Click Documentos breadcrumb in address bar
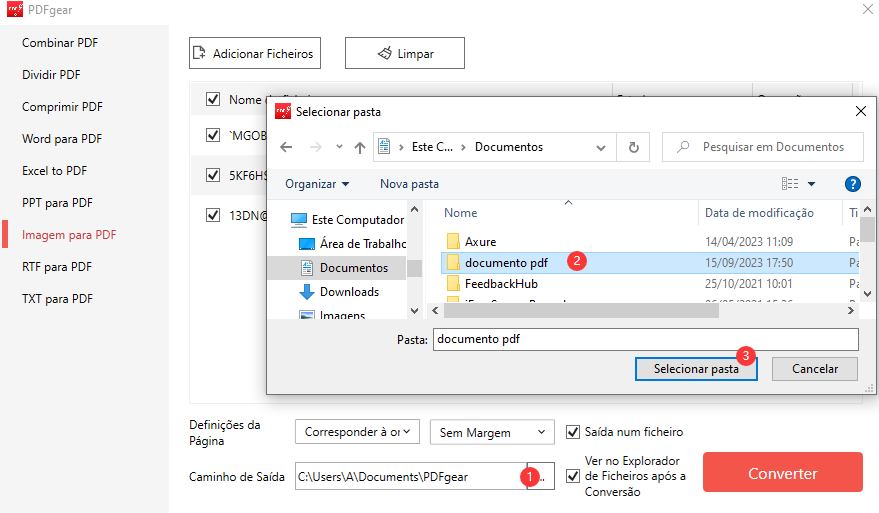 [509, 147]
